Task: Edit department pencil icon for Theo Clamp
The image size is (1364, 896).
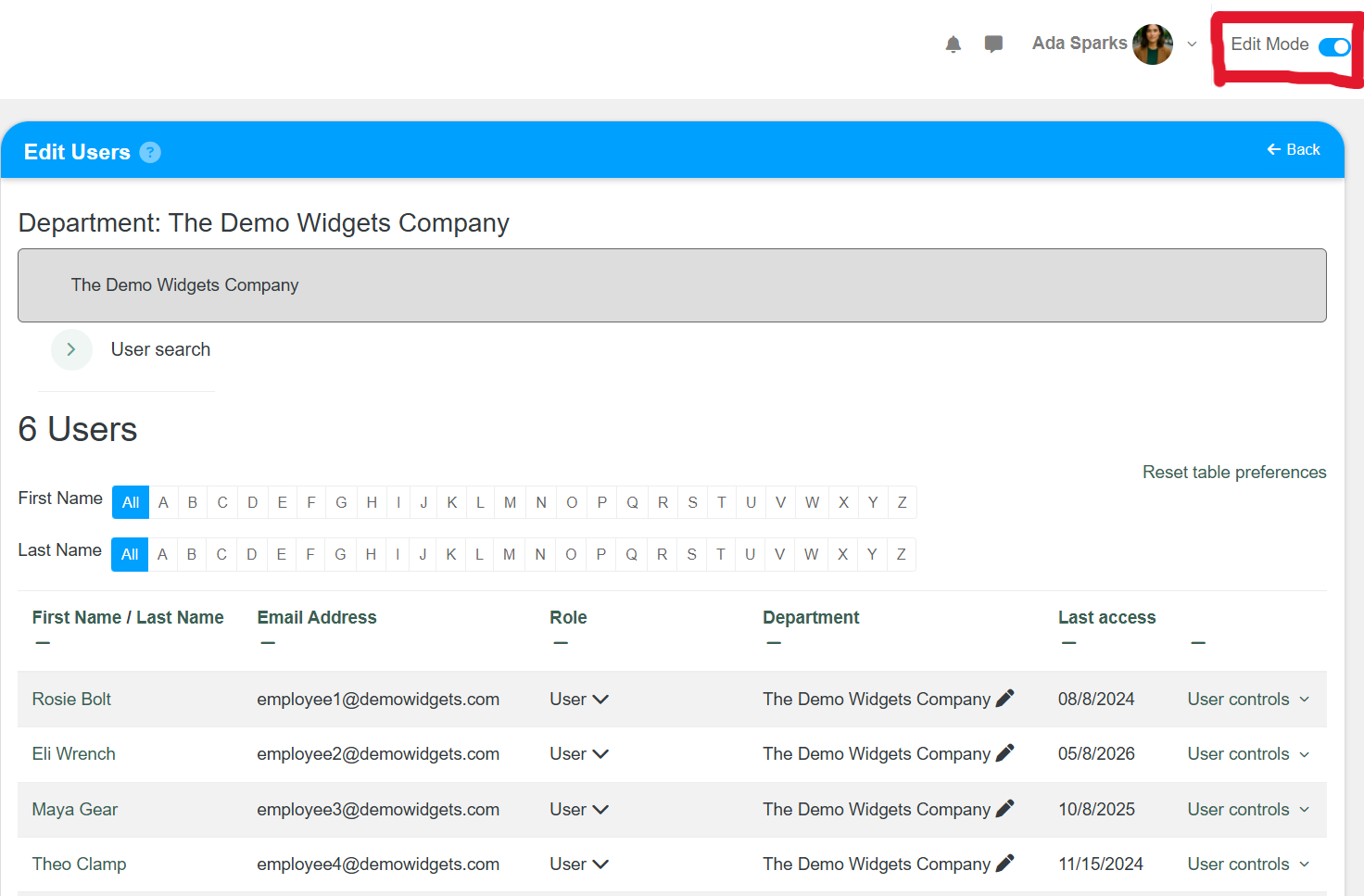Action: 1005,864
